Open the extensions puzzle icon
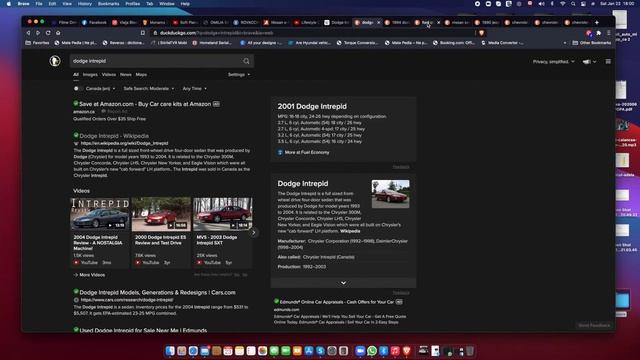 tap(598, 33)
